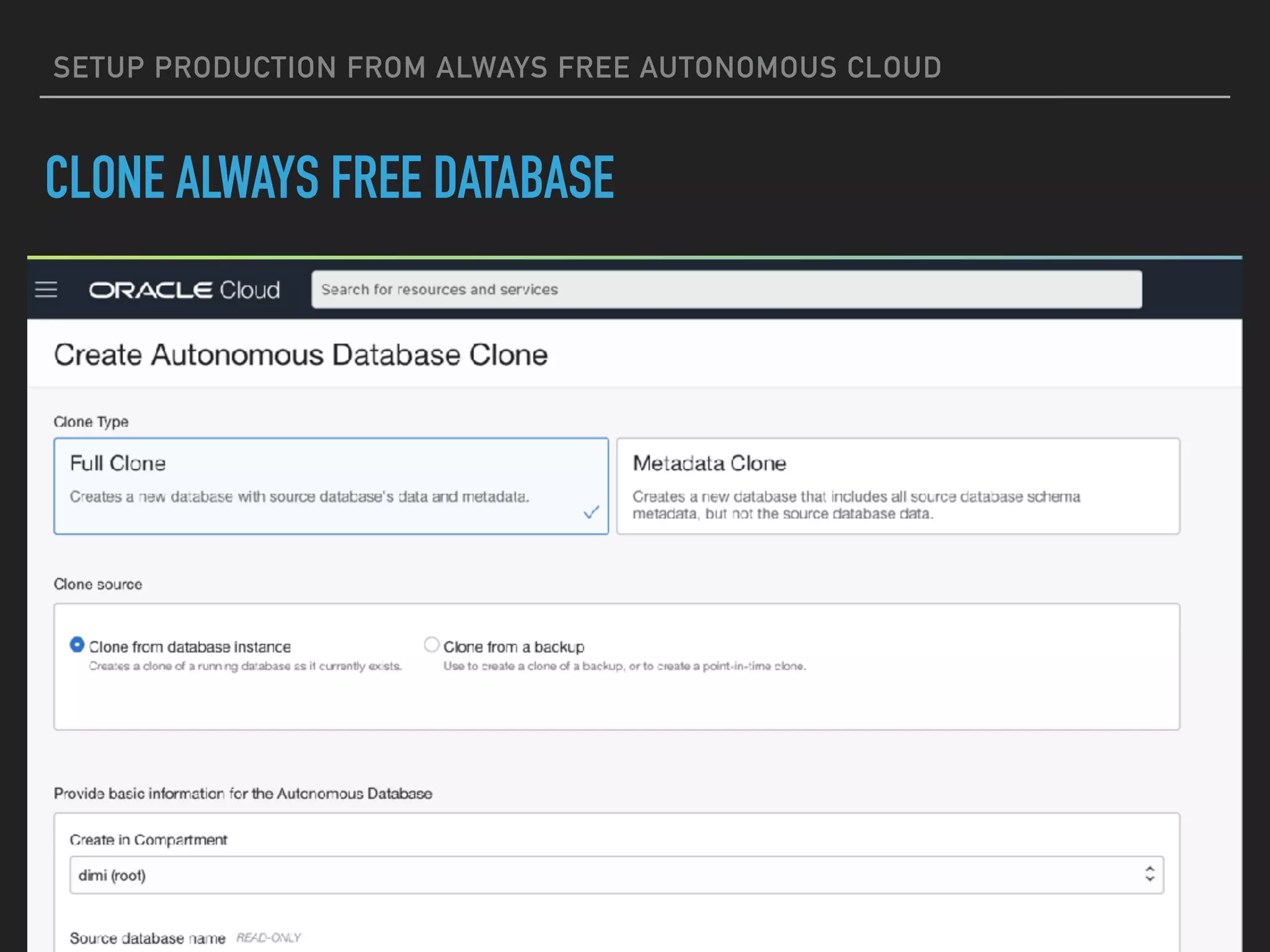Viewport: 1270px width, 952px height.
Task: Click the Source database name label
Action: (148, 938)
